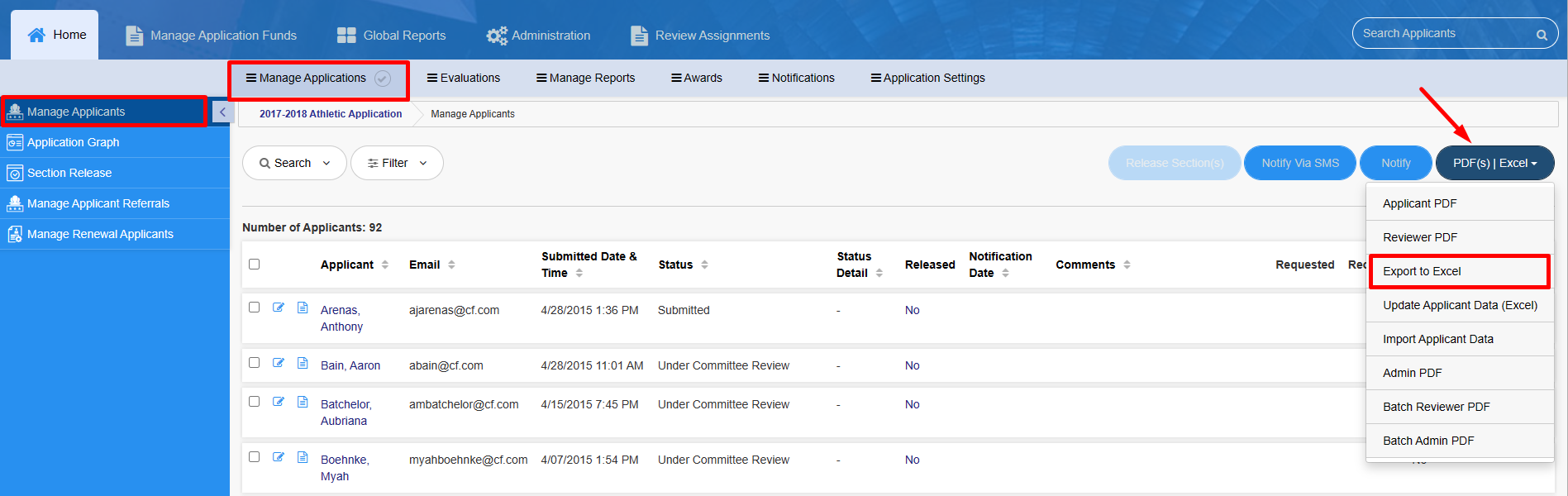Switch to the Evaluations tab
Viewport: 1568px width, 496px height.
(464, 78)
